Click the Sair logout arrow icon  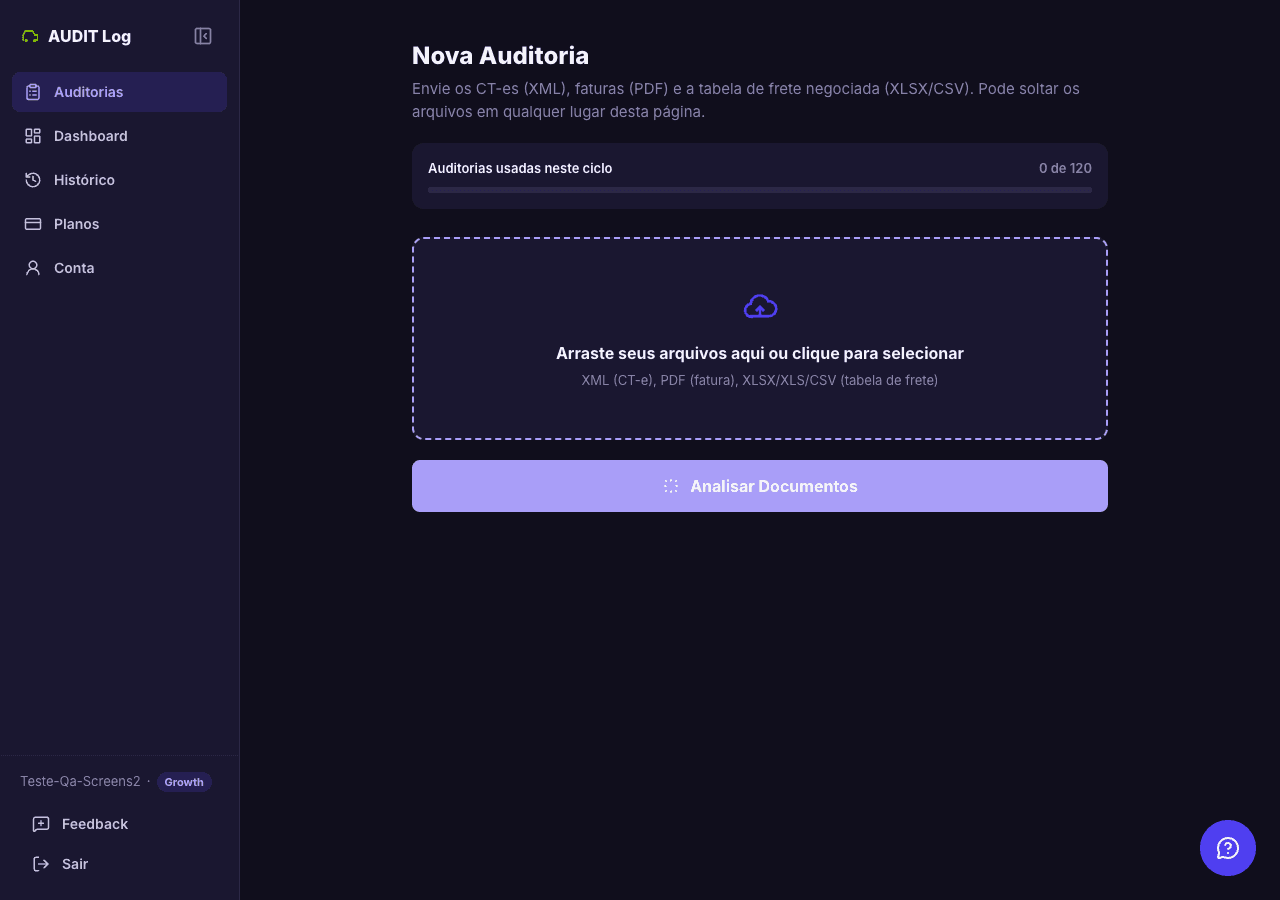(41, 864)
